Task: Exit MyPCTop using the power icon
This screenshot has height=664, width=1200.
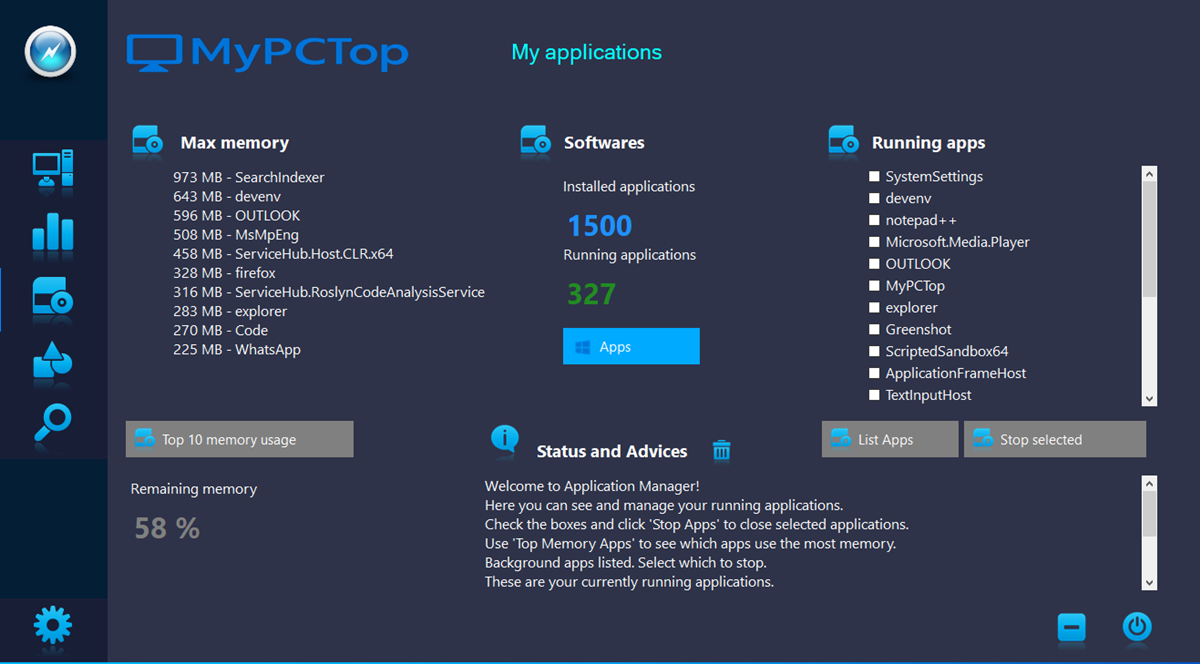Action: pos(1136,627)
